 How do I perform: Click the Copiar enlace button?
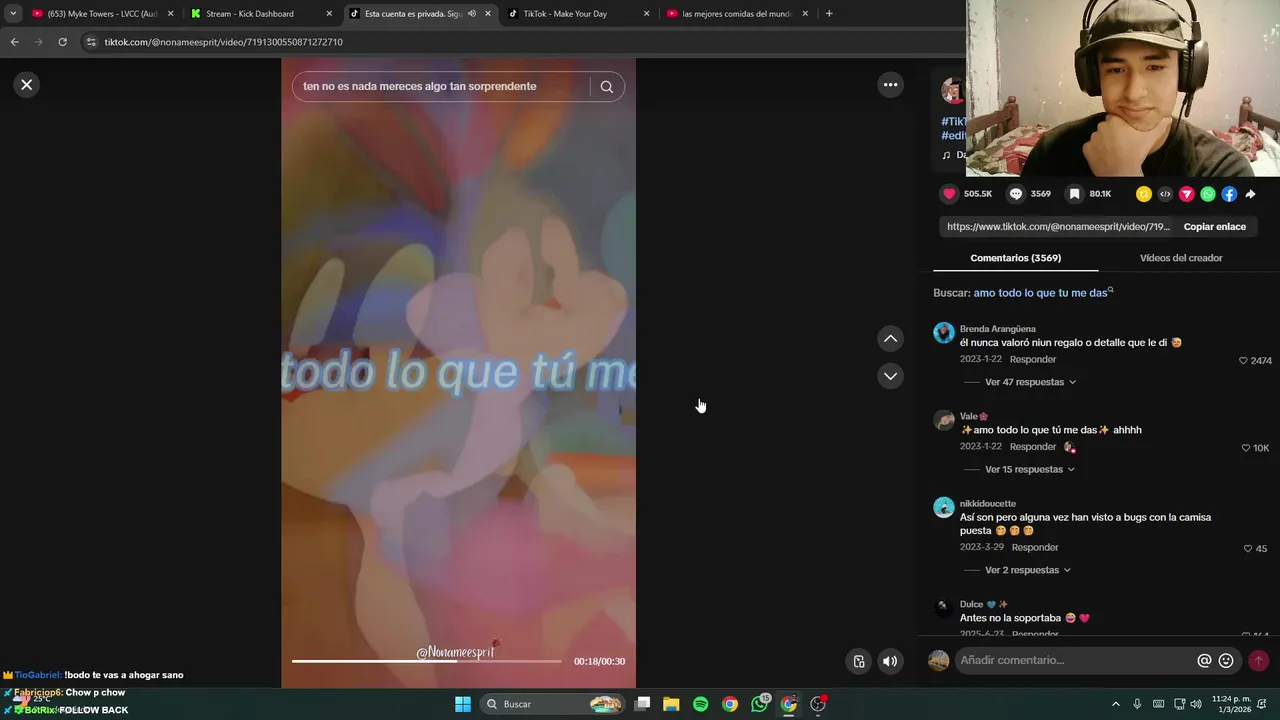point(1214,227)
